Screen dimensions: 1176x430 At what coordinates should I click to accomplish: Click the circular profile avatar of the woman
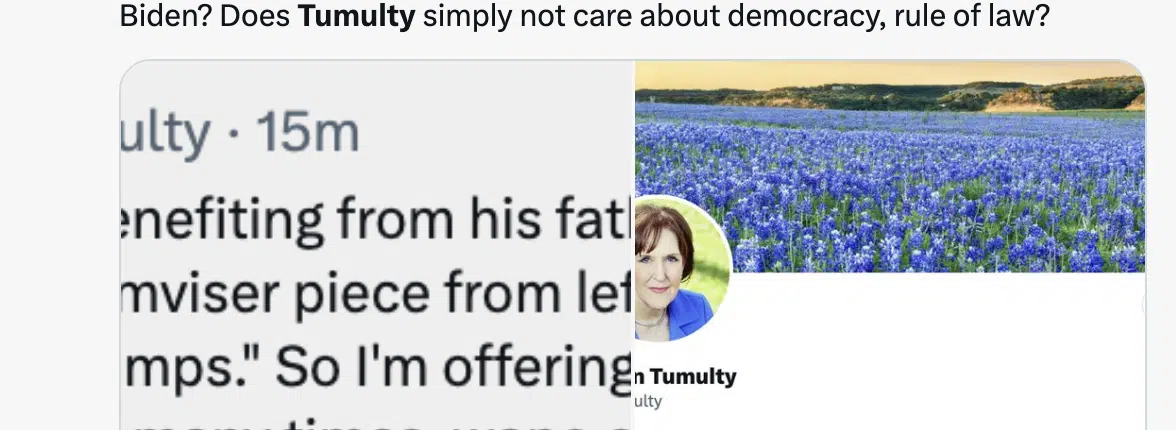[x=681, y=268]
